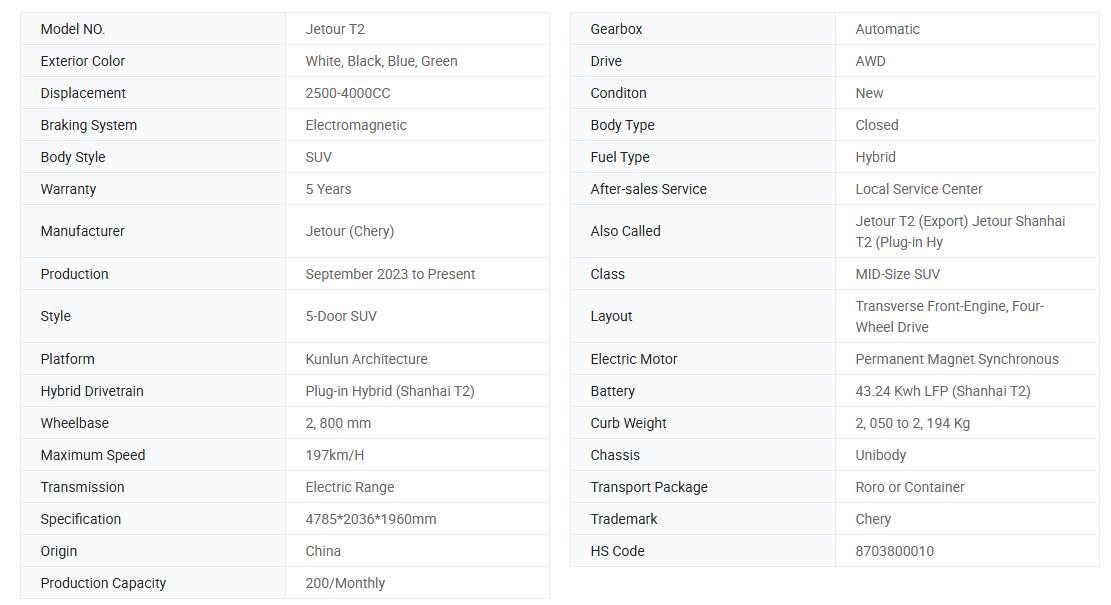Select the Kunlun Architecture platform value
Screen dimensions: 1111x605
click(366, 359)
